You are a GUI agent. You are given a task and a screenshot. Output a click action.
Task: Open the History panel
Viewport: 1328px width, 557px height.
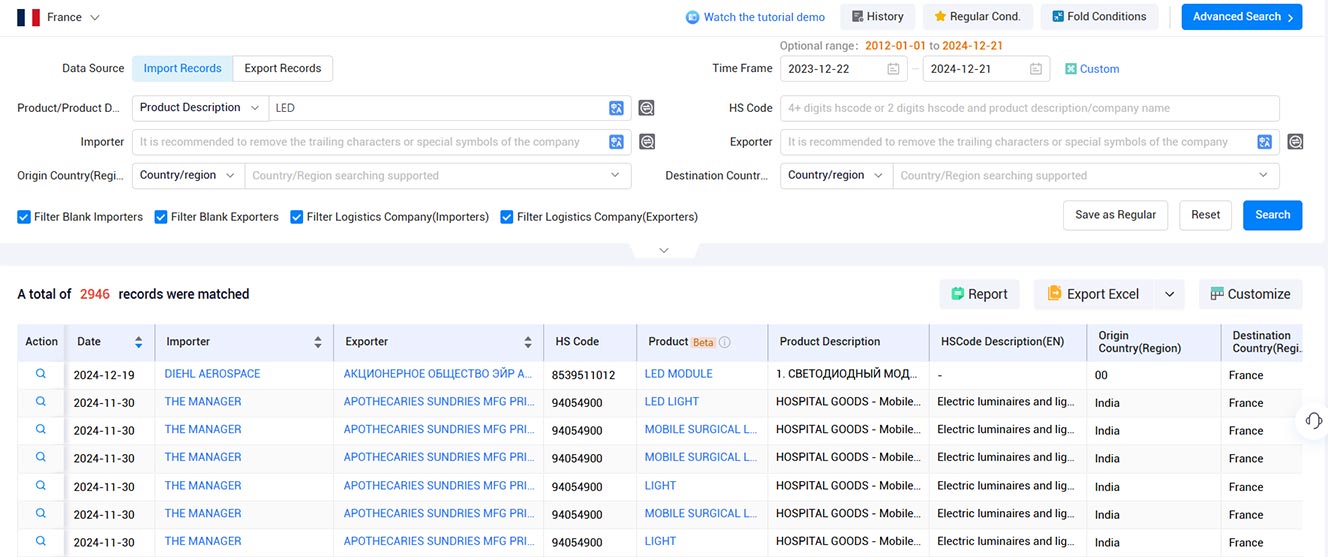pos(877,17)
